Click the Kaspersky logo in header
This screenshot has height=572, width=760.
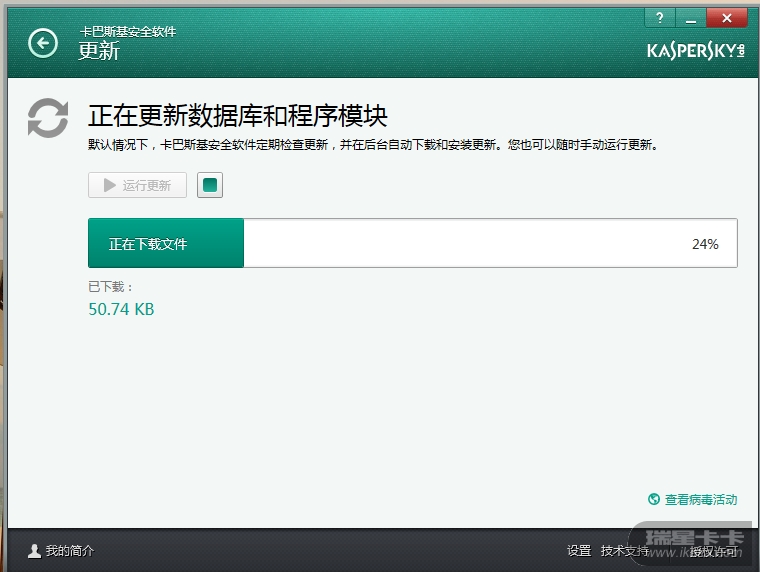point(696,50)
